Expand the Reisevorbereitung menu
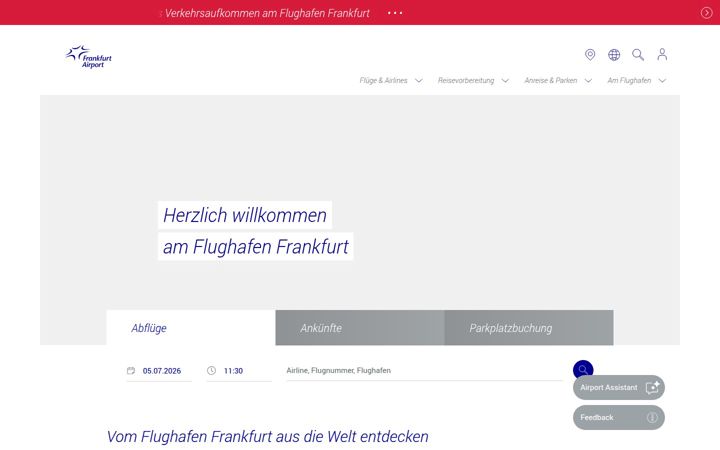The image size is (720, 450). tap(473, 80)
